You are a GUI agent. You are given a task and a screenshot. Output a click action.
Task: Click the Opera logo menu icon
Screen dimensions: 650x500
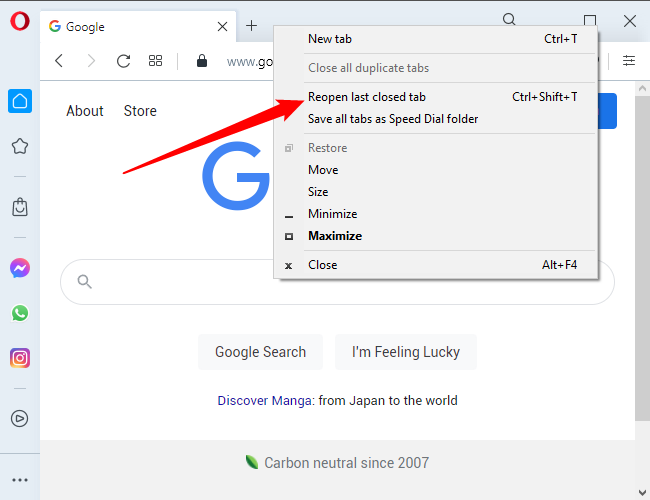(x=19, y=21)
